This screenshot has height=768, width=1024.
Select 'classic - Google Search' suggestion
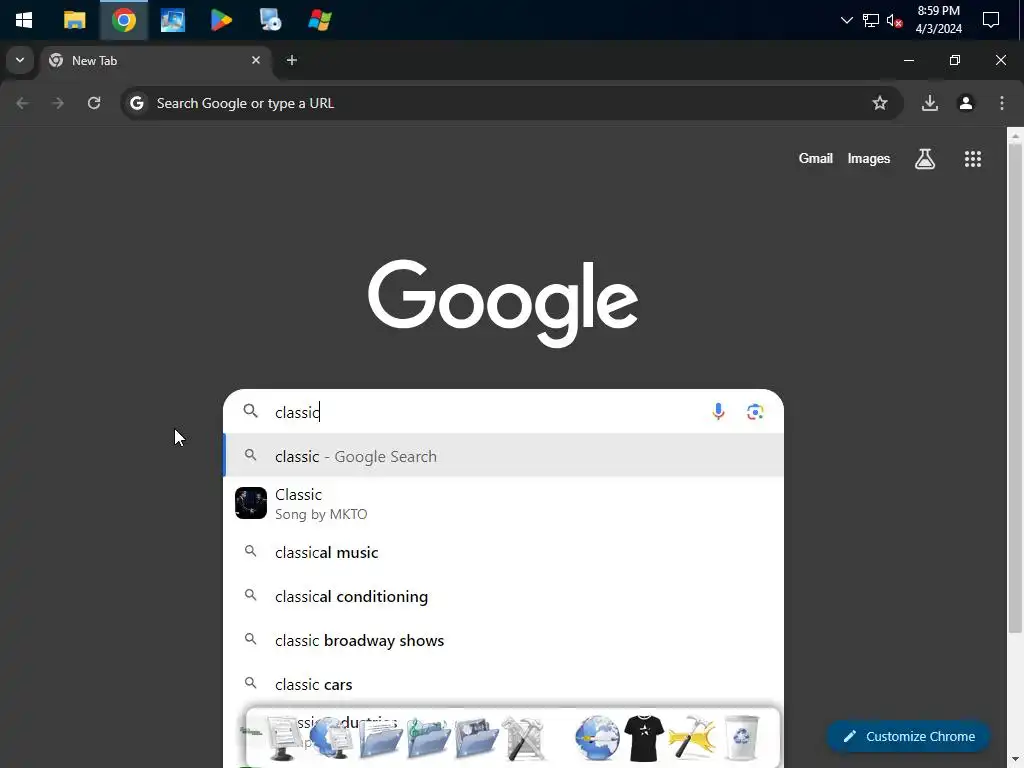pos(504,456)
